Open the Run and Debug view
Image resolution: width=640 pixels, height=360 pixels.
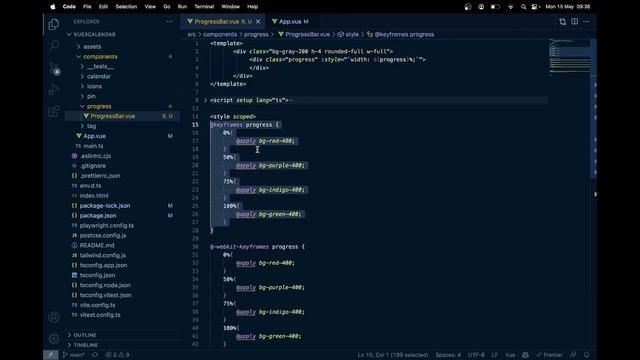(53, 89)
